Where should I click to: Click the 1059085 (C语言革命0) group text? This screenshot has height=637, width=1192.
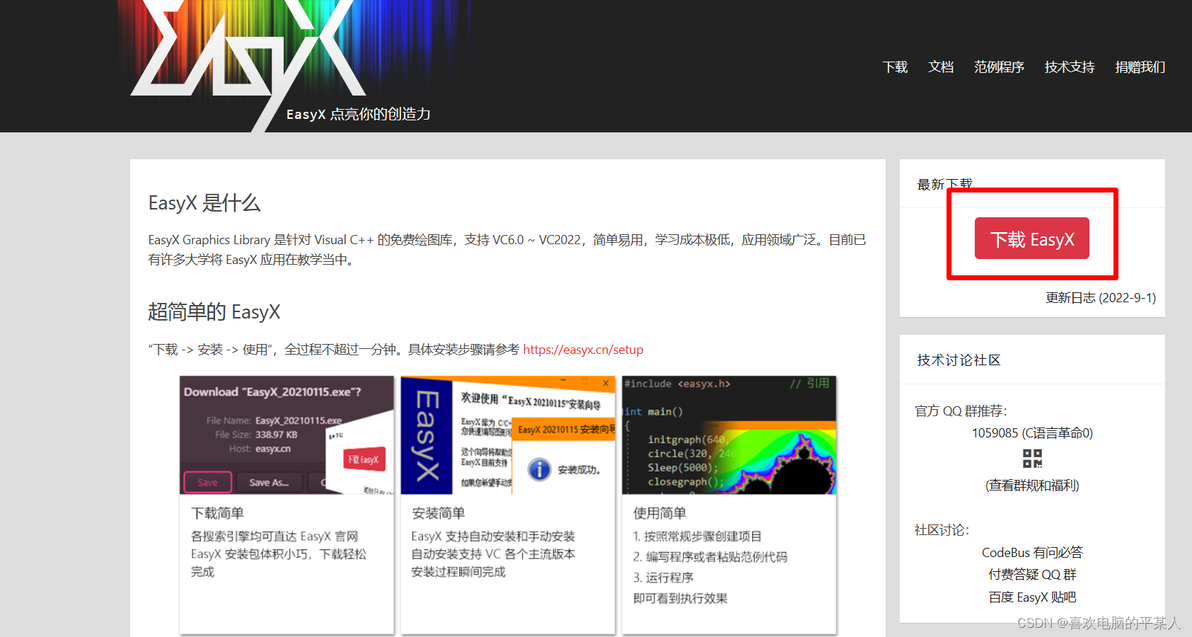coord(1032,433)
